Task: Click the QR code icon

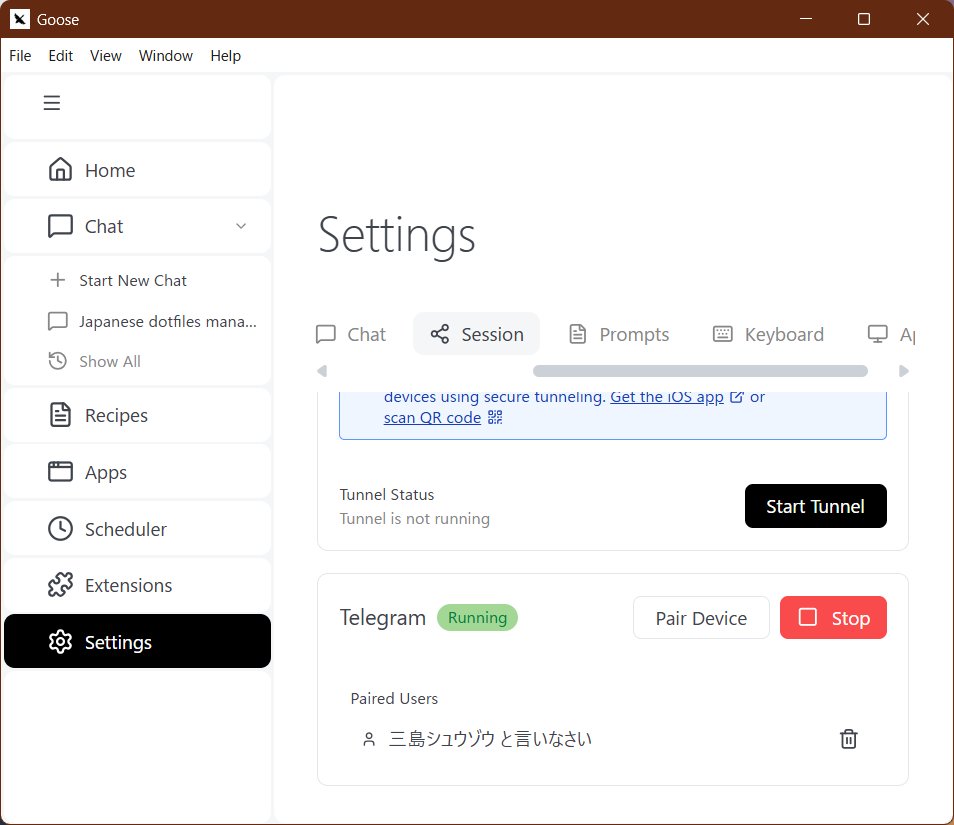Action: tap(495, 417)
